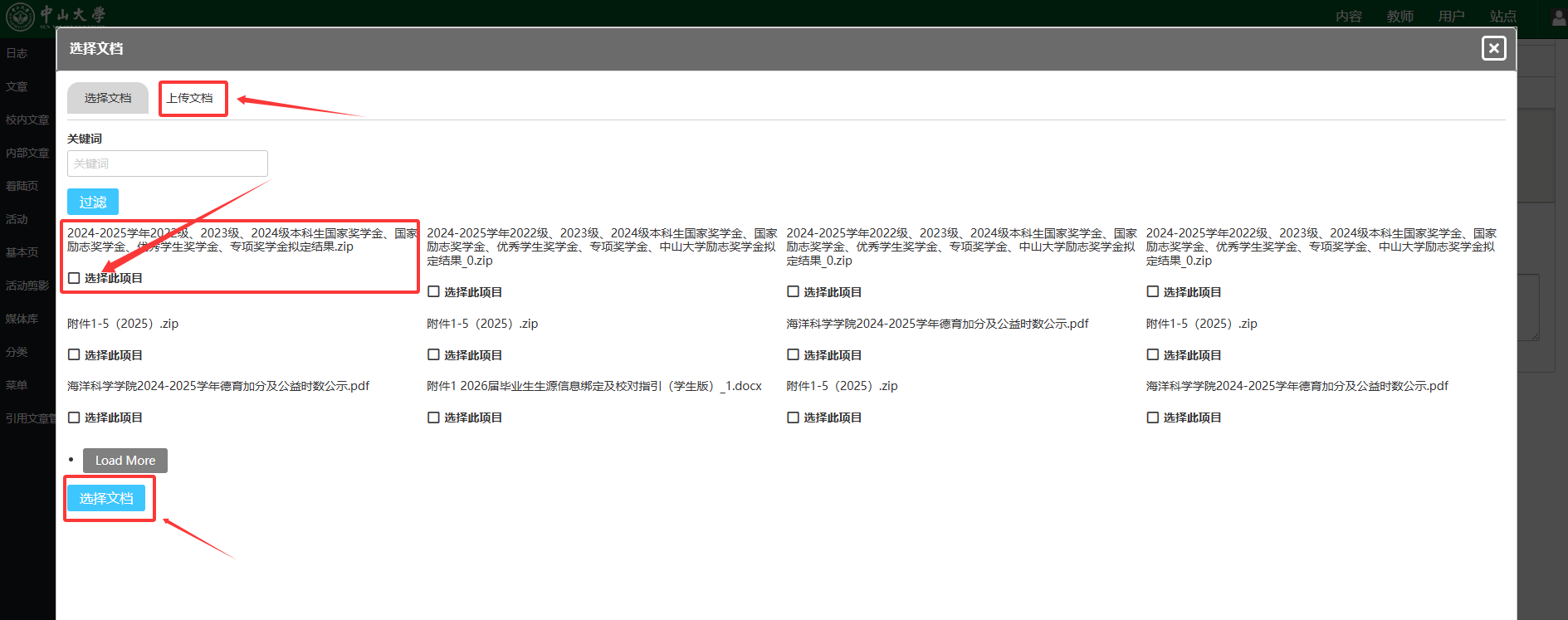Viewport: 1568px width, 620px height.
Task: Confirm with the blue 选择文档 button
Action: click(x=106, y=498)
